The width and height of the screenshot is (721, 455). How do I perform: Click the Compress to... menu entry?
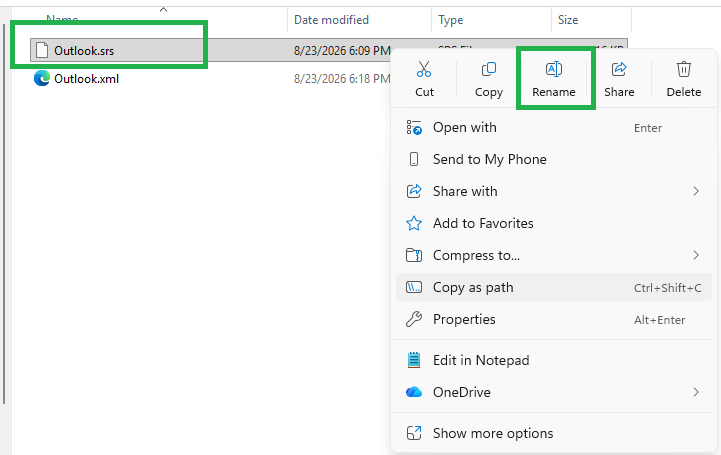[x=554, y=255]
